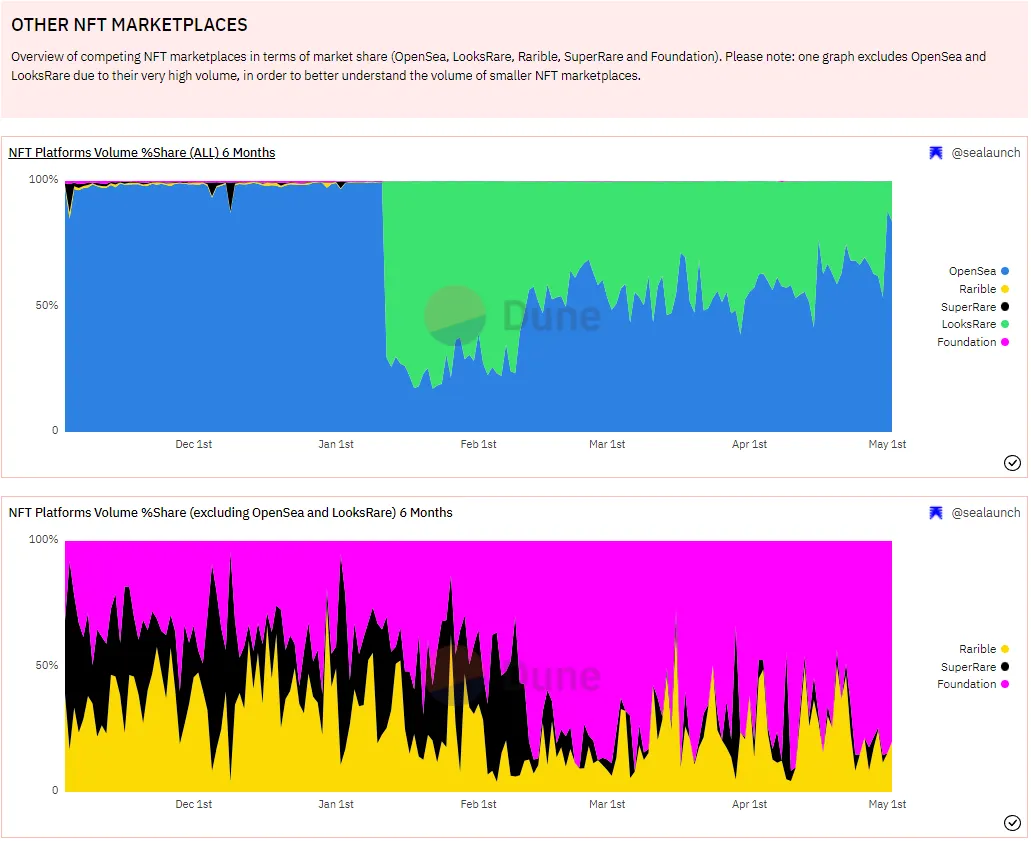1031x841 pixels.
Task: Open NFT Platforms Volume %Share (ALL) title link
Action: 141,153
